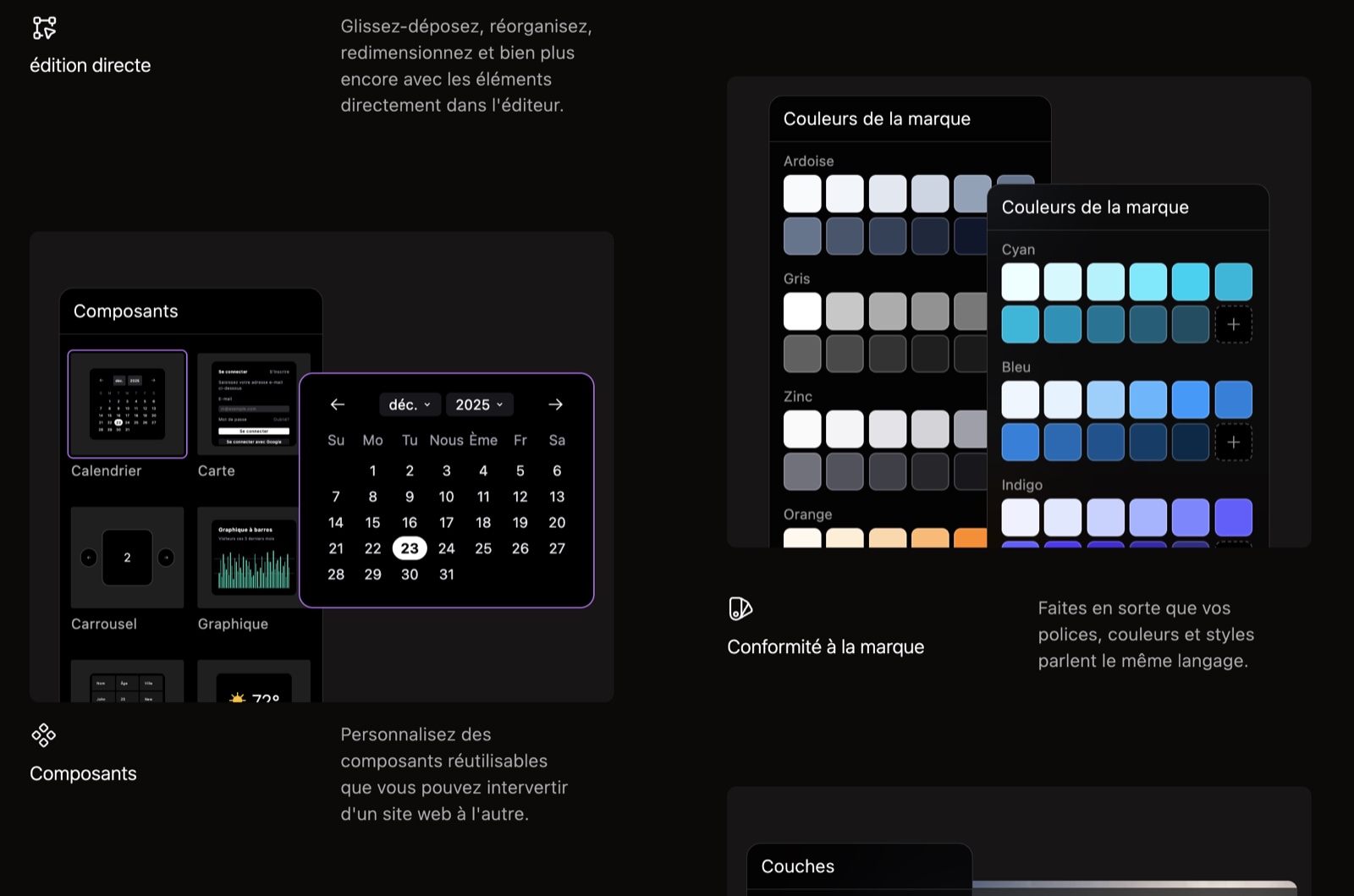Pick the lightest Bleu swatch

click(x=1021, y=399)
